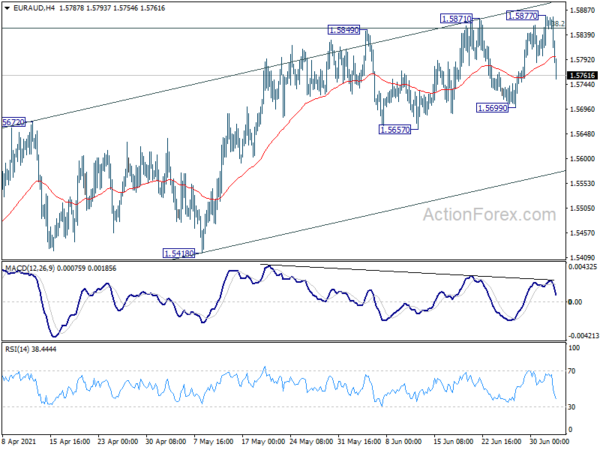
Task: Select the 1.54180 low price label
Action: [x=179, y=253]
